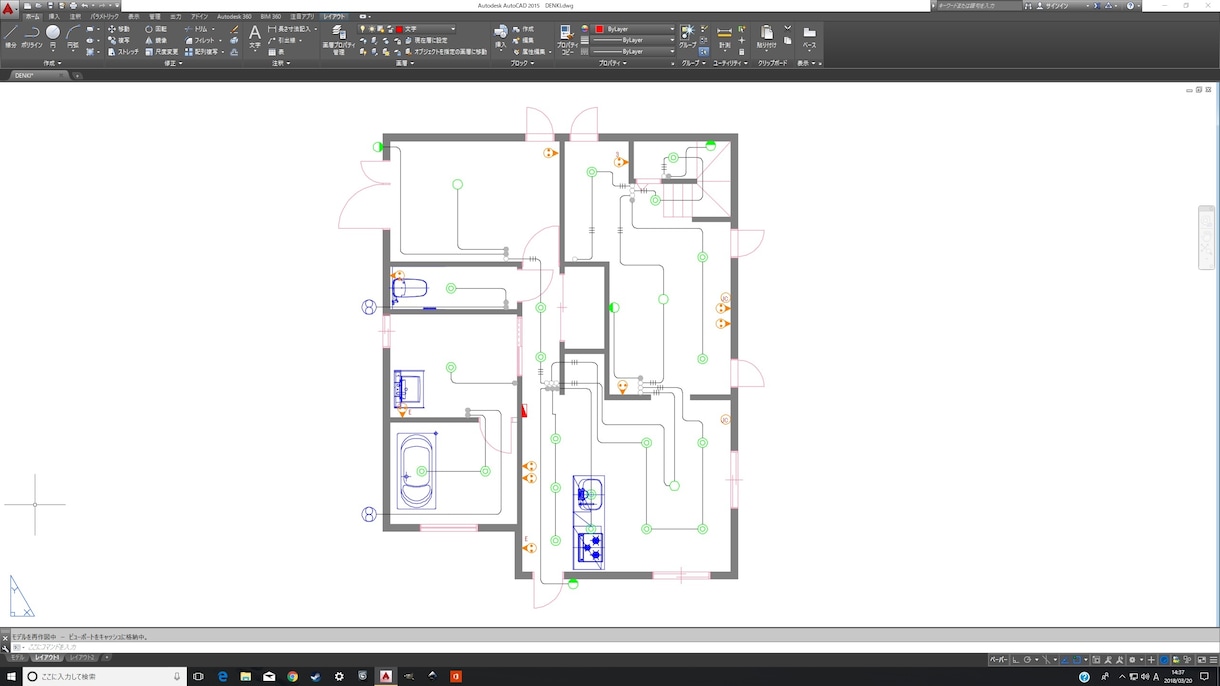Click the サインイン (Sign In) button
The image size is (1220, 686).
coord(1055,6)
